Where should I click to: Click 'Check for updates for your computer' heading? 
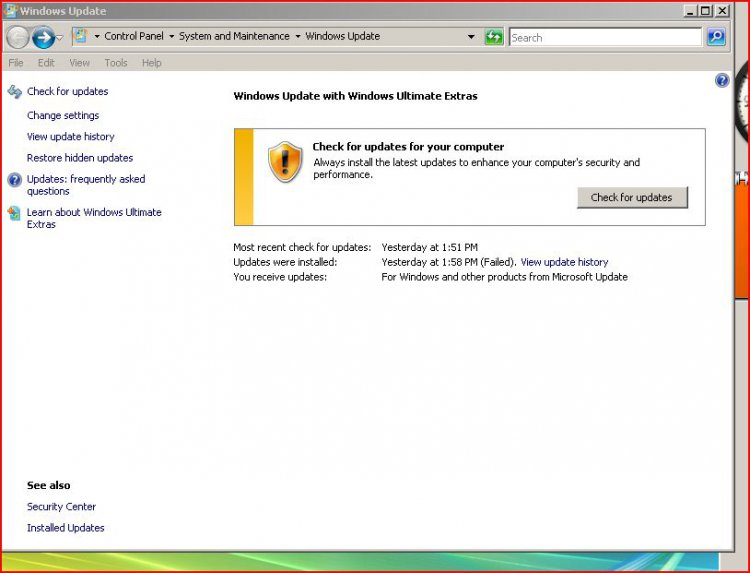pos(408,146)
